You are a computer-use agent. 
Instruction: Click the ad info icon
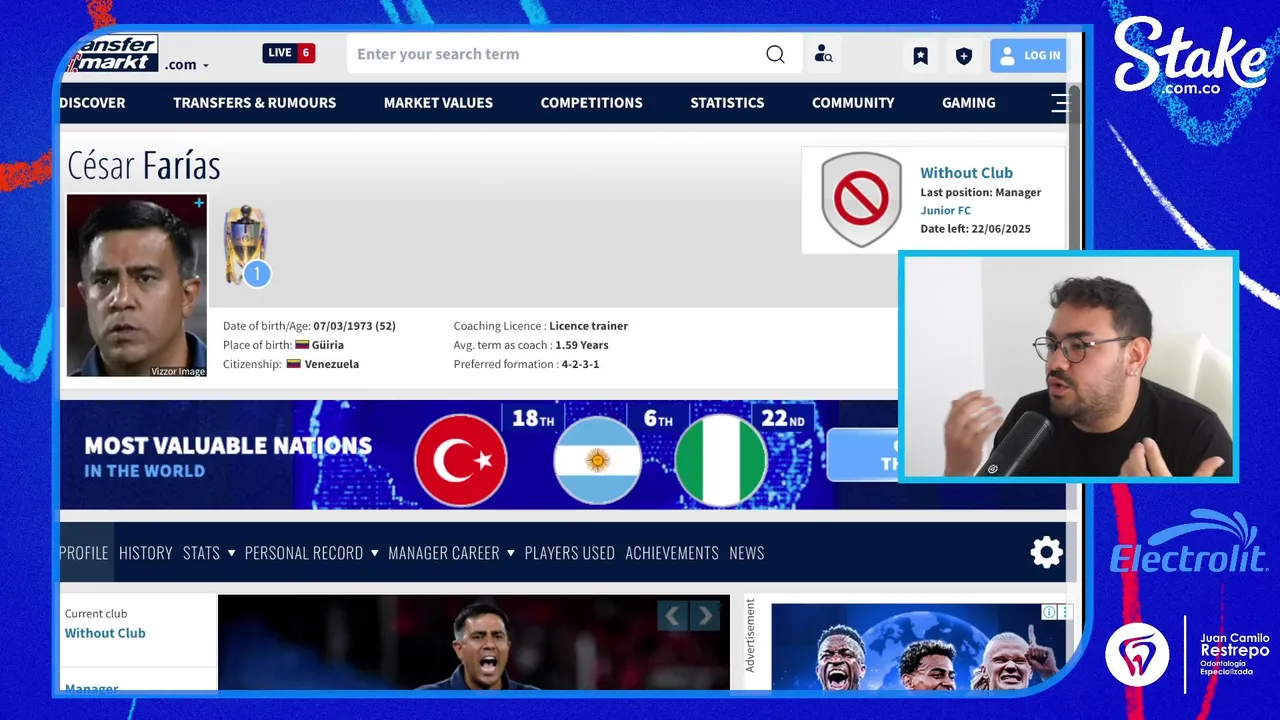1049,612
